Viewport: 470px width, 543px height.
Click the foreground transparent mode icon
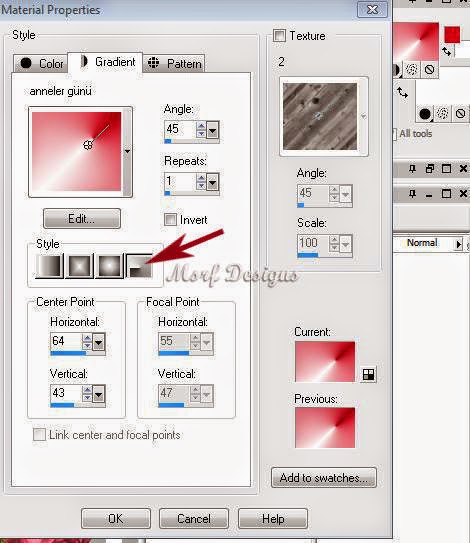coord(429,70)
